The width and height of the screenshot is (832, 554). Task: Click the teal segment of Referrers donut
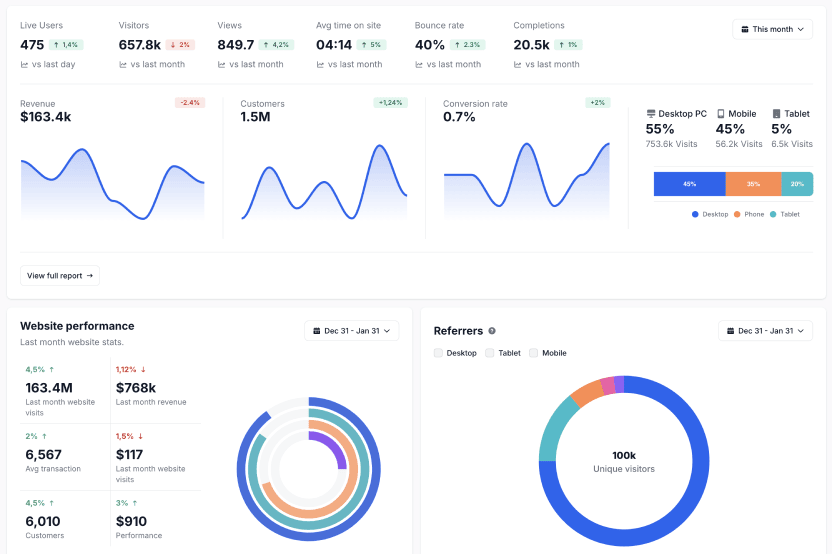(554, 429)
